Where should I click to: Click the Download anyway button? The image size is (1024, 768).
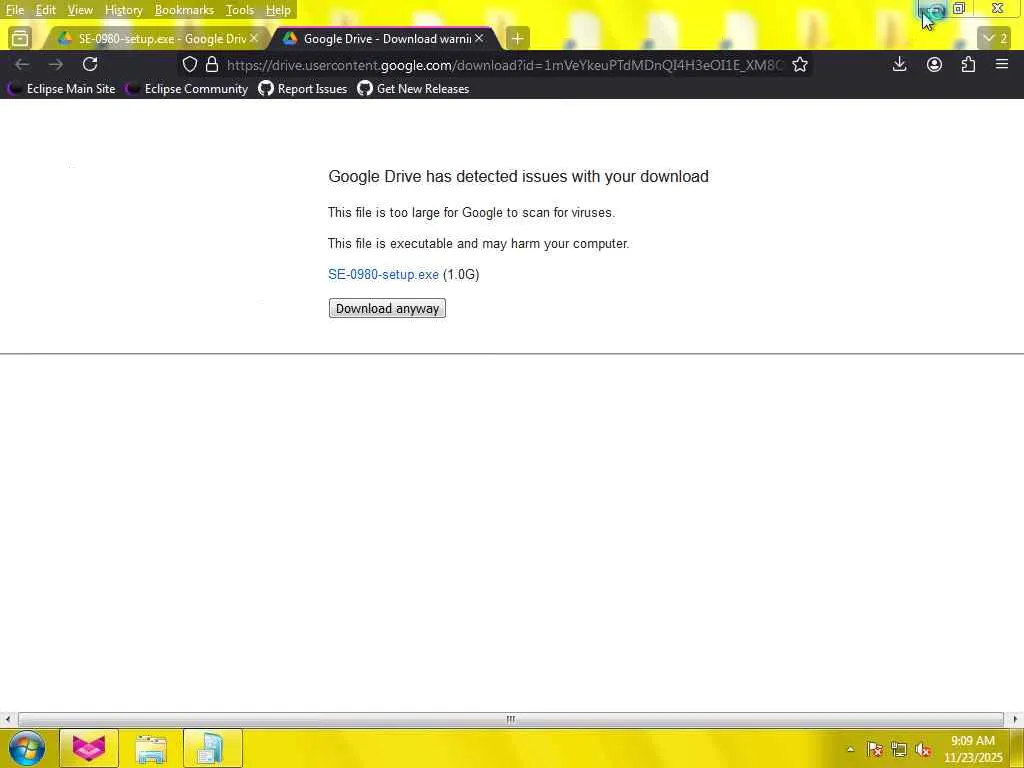point(387,308)
